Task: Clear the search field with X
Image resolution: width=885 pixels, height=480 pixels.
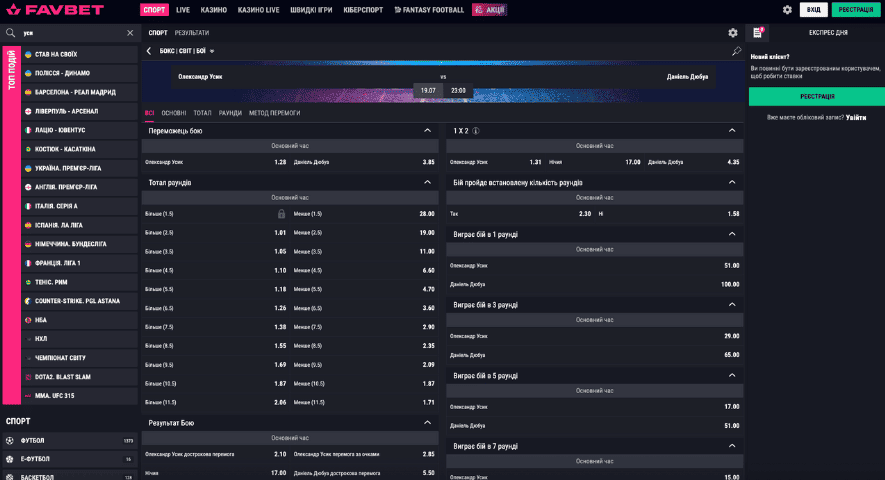Action: pos(130,33)
